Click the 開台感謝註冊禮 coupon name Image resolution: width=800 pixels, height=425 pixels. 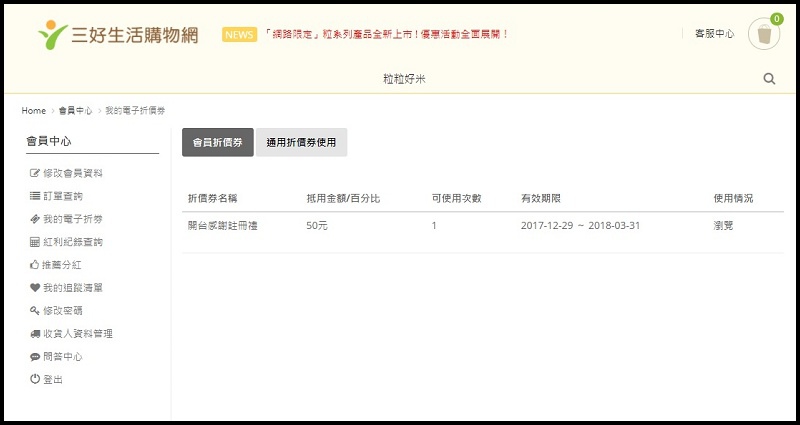tap(222, 226)
